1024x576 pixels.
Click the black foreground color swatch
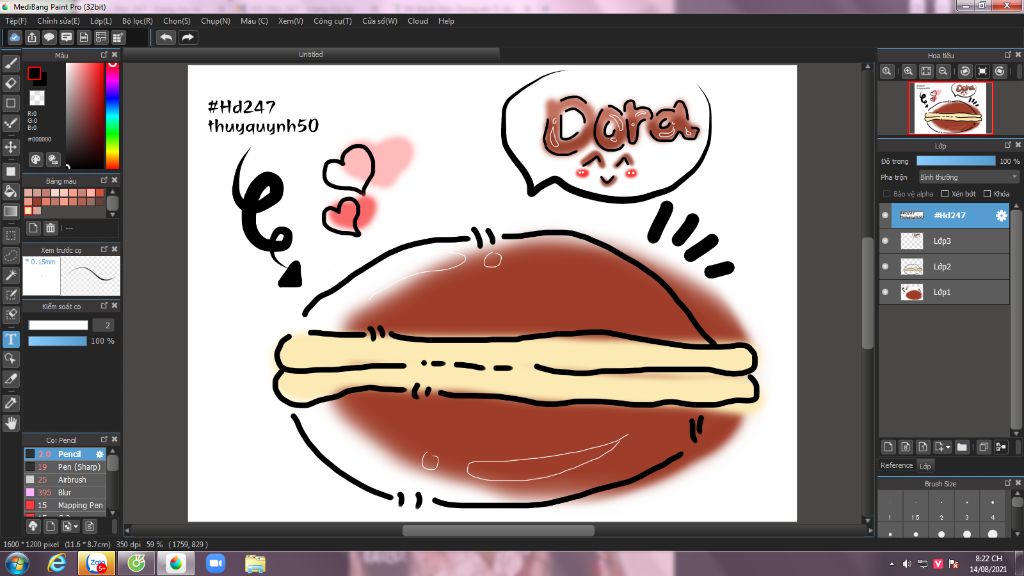click(34, 73)
